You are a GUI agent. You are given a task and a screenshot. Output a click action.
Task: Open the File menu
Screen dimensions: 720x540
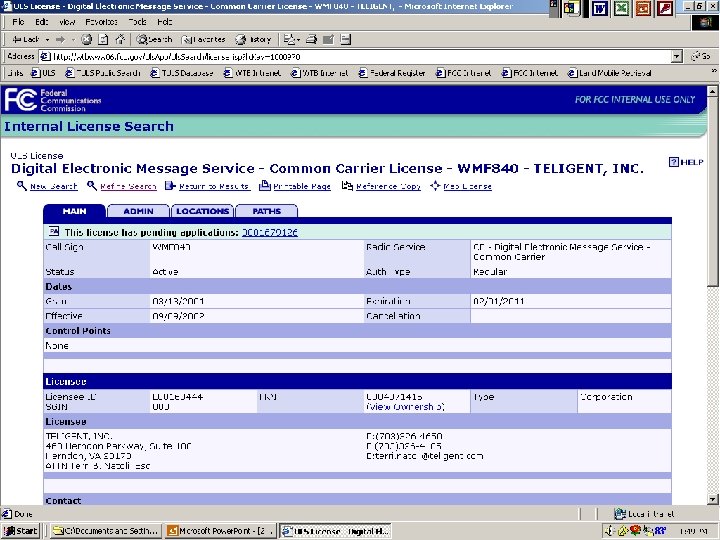tap(18, 22)
